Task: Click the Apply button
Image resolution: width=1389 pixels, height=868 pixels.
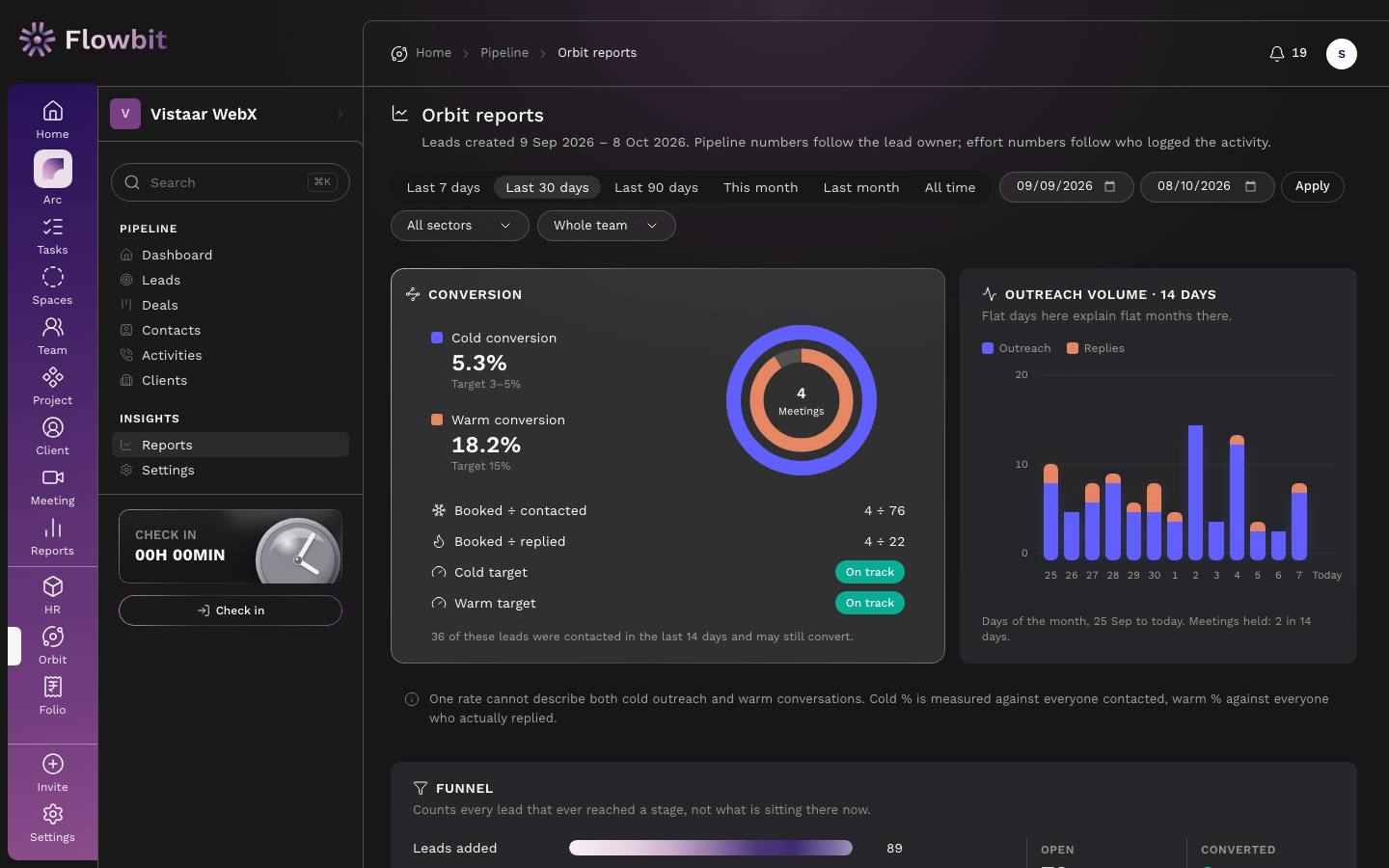Action: [1312, 186]
